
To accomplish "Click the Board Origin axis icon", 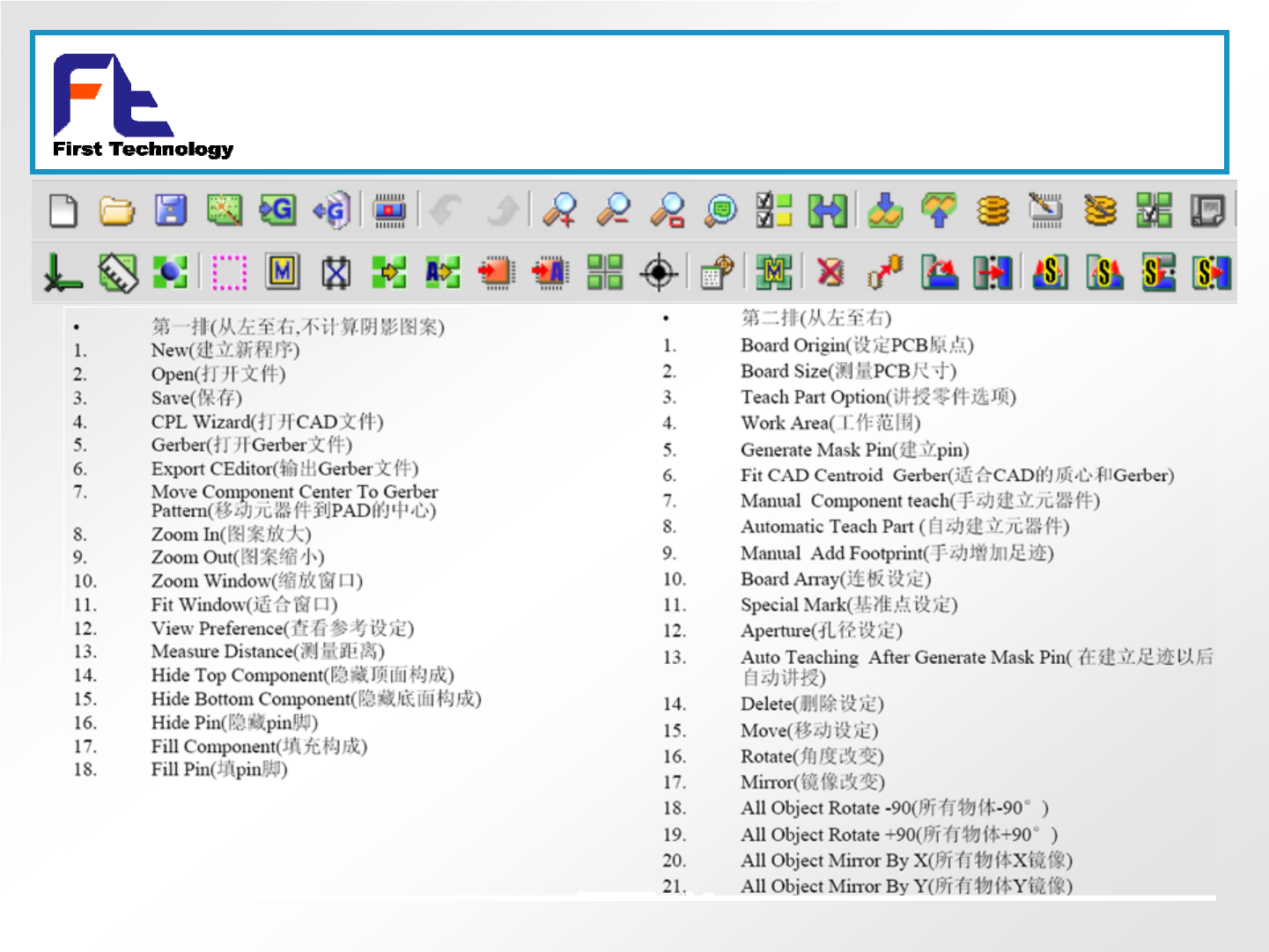I will click(x=63, y=273).
